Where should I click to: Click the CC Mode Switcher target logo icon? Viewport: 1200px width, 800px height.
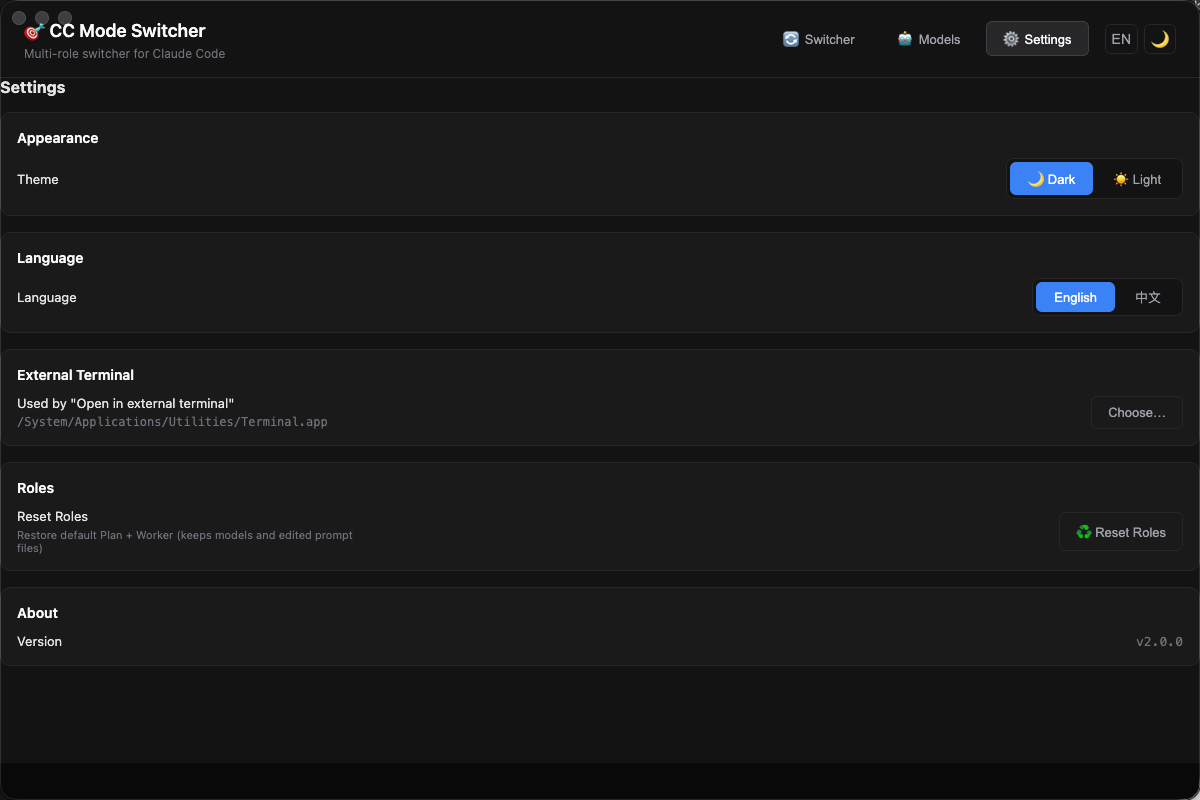pyautogui.click(x=33, y=32)
